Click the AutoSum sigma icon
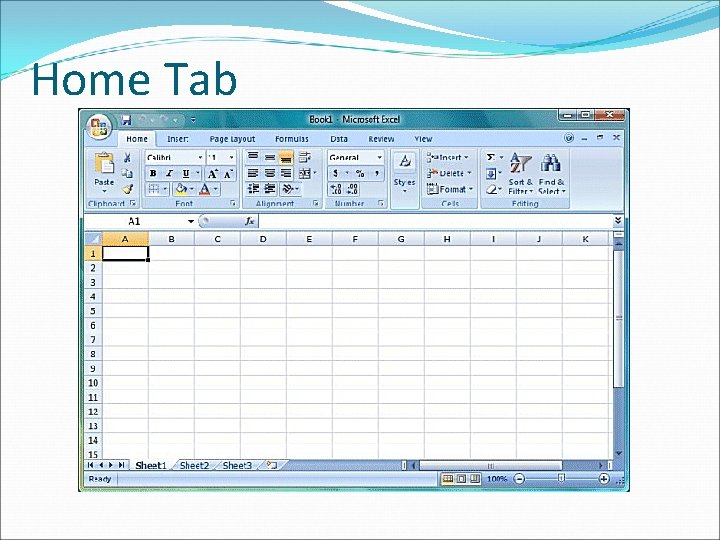Viewport: 720px width, 540px height. pos(490,157)
